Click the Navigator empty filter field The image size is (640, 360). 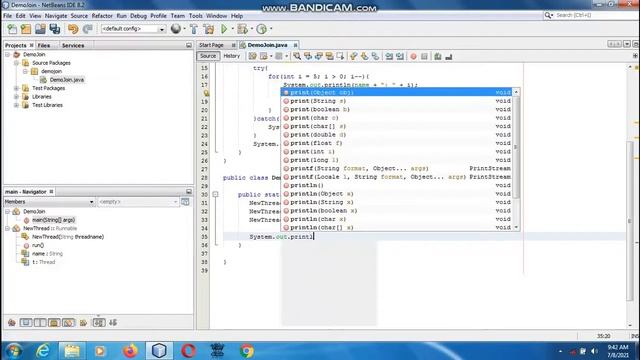pyautogui.click(x=138, y=202)
